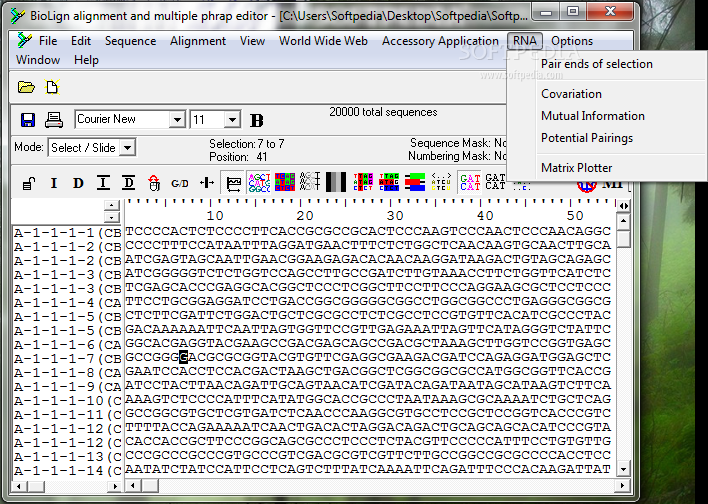Select the grayscale gradient bars icon
This screenshot has height=504, width=708.
click(336, 182)
